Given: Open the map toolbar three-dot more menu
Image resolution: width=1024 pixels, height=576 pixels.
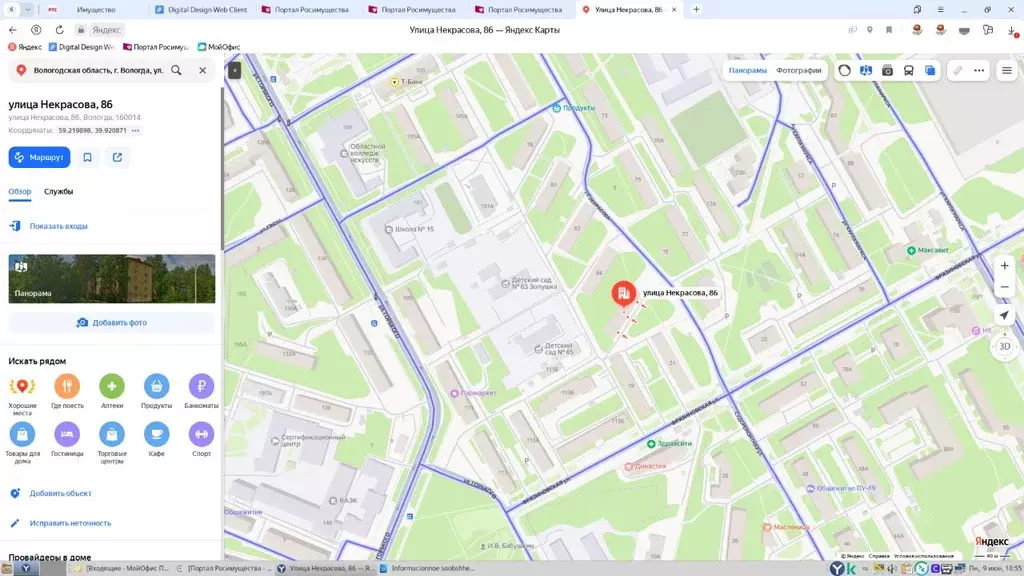Looking at the screenshot, I should (x=979, y=71).
